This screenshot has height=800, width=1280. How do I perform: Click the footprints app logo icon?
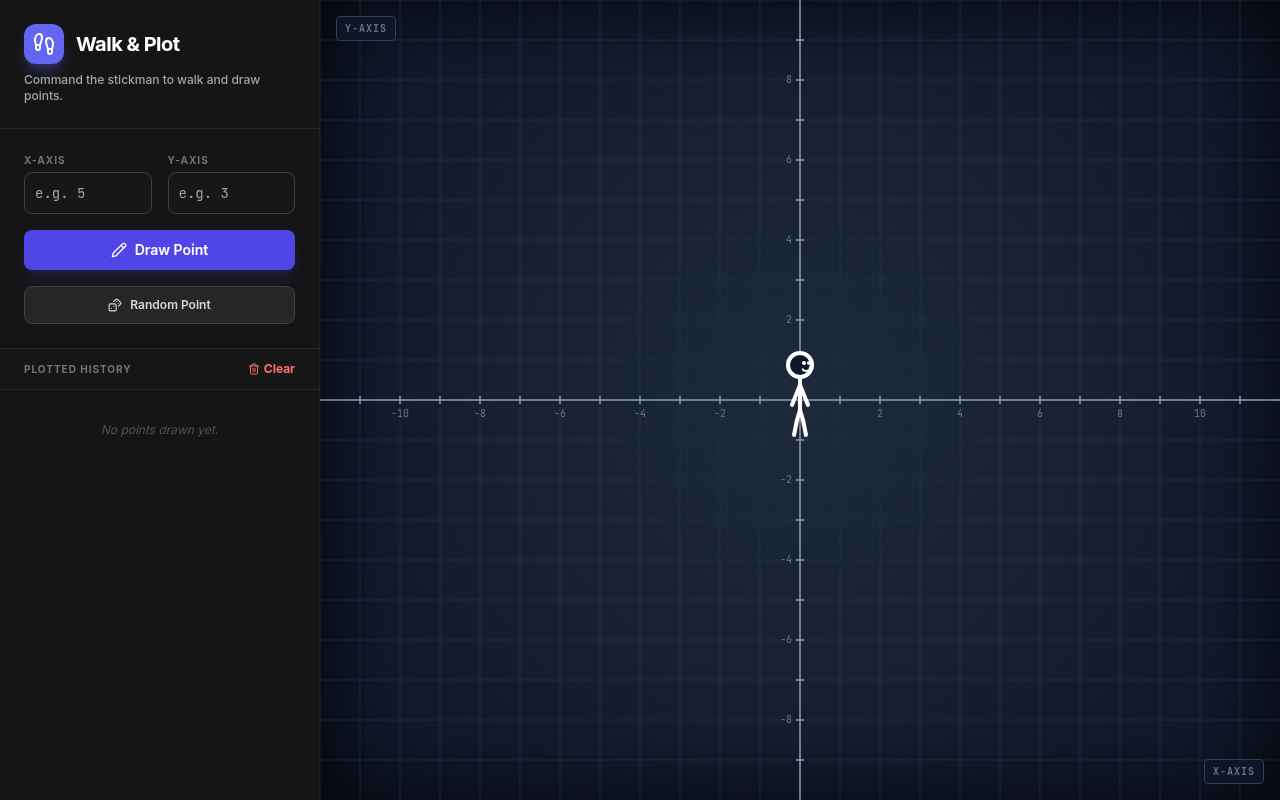tap(44, 44)
